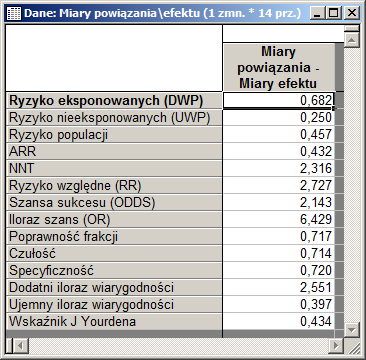Select row Ryzyko nieeksponowanych (UWP)
Viewport: 366px width, 360px height.
(x=114, y=117)
